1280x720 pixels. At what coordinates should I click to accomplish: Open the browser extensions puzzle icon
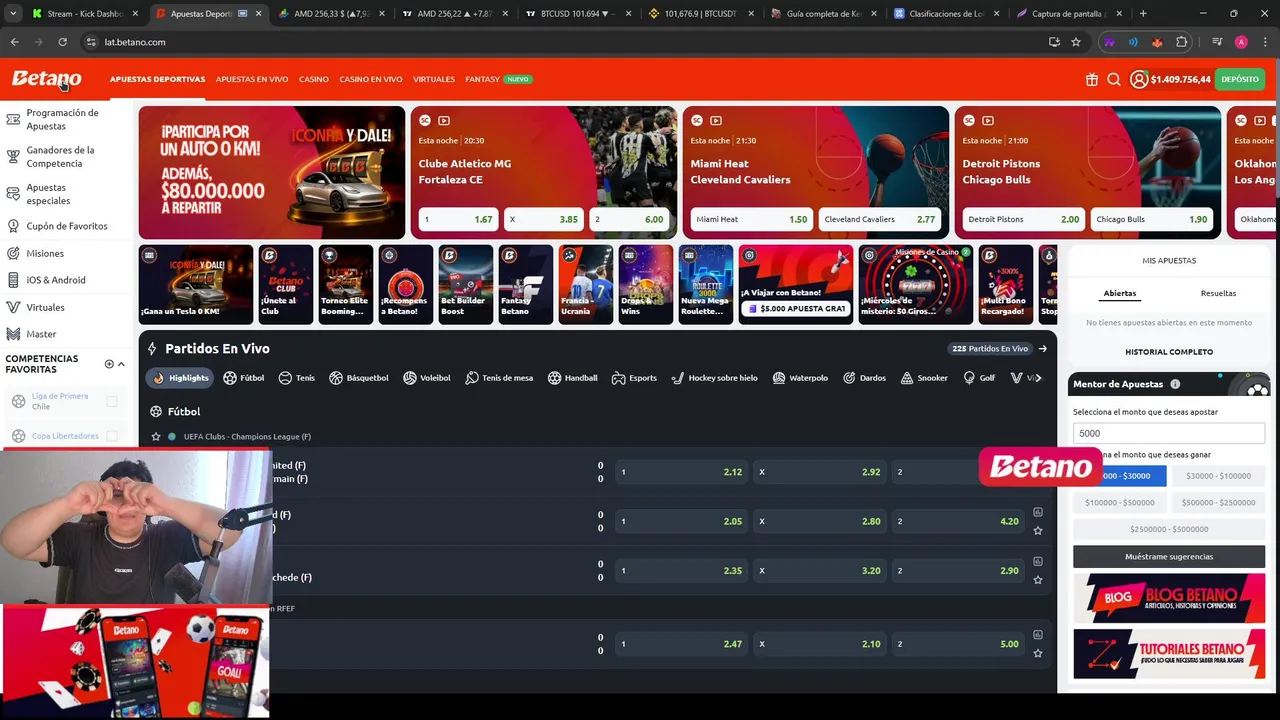pos(1182,42)
